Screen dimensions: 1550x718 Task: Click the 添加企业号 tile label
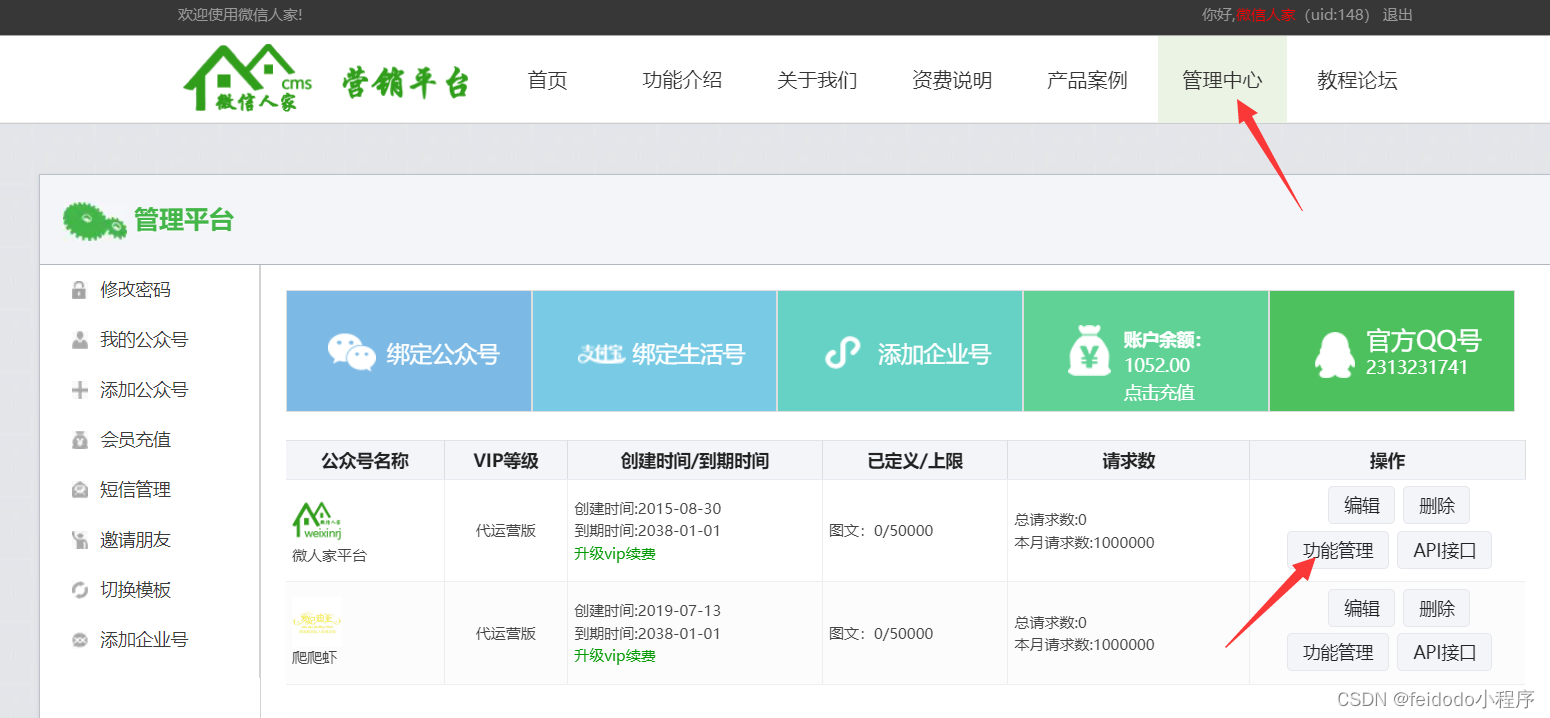(x=934, y=354)
